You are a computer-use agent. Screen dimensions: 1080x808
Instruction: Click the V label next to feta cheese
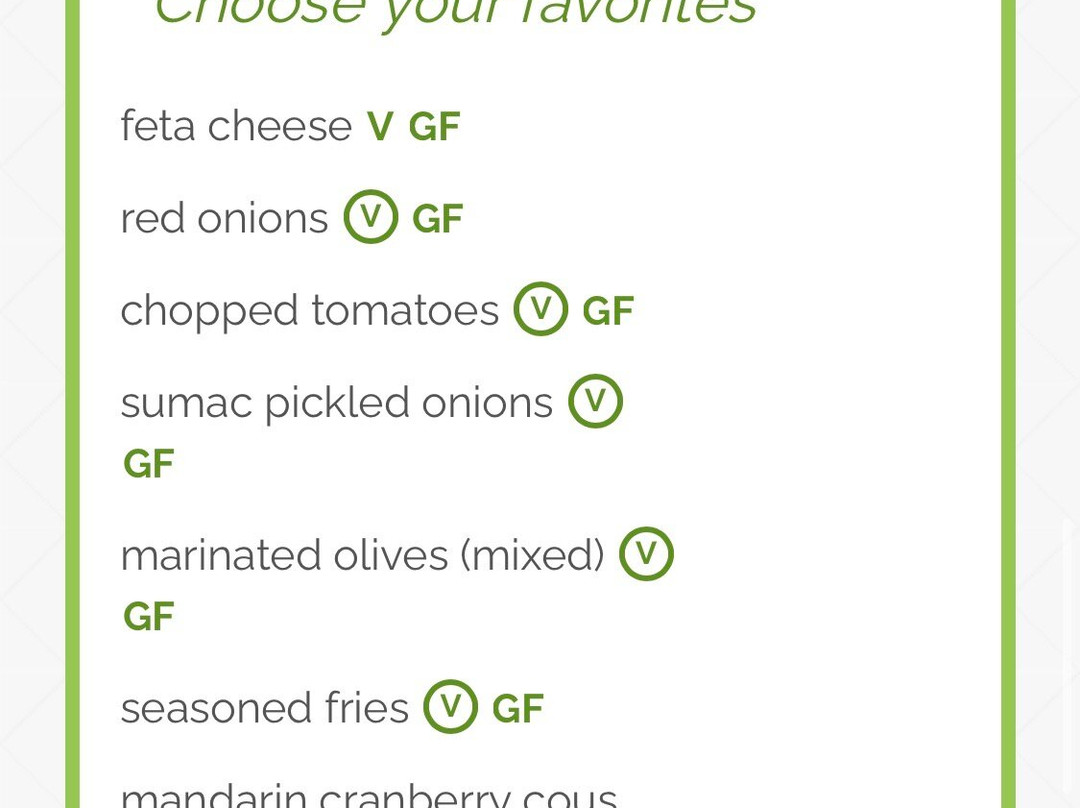coord(380,127)
